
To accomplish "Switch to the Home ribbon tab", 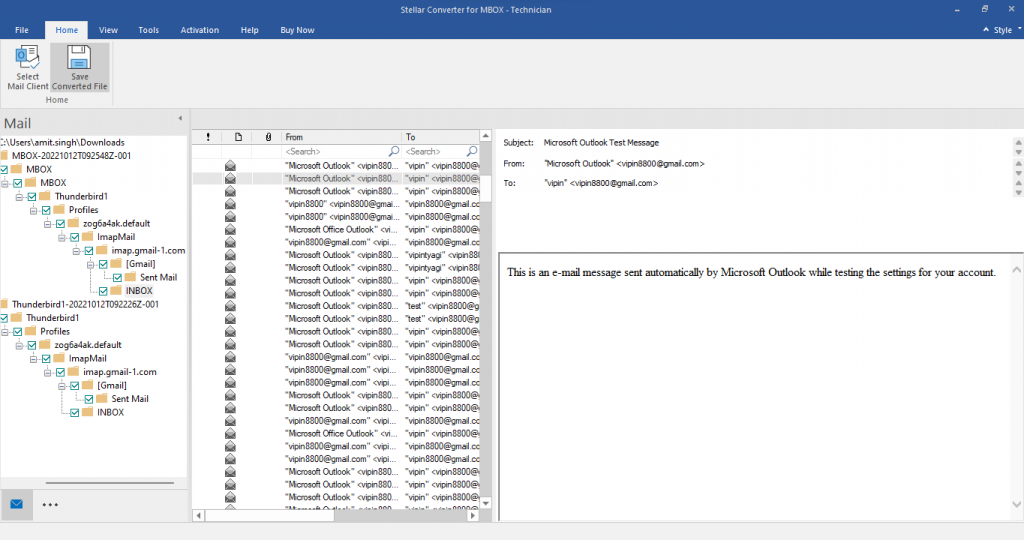I will (67, 30).
